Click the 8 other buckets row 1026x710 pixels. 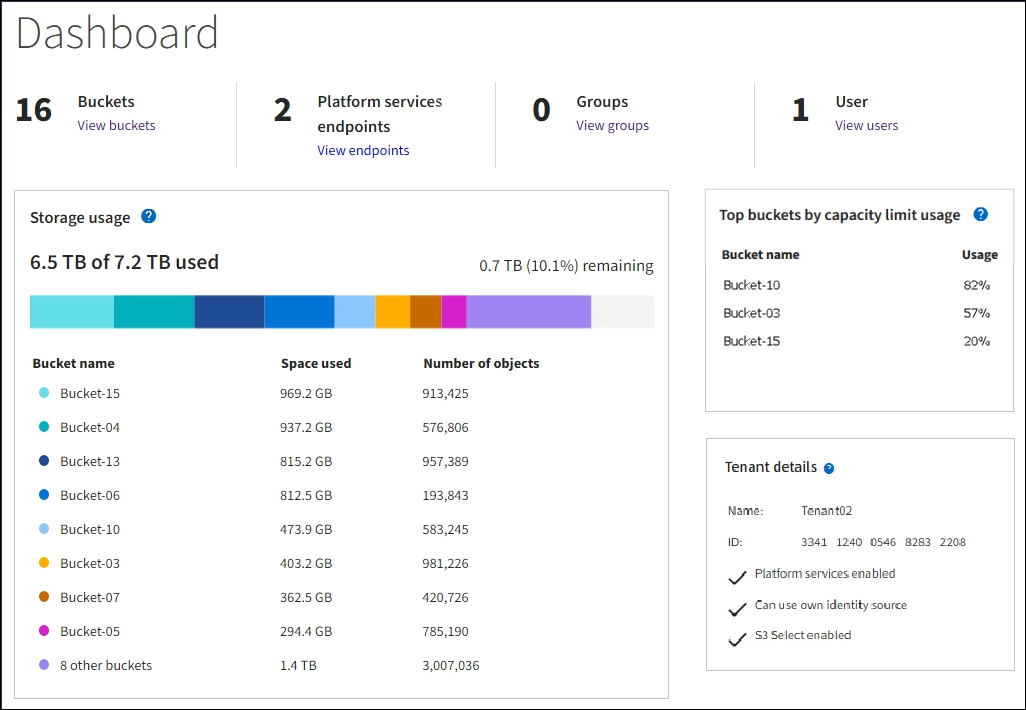(x=106, y=666)
